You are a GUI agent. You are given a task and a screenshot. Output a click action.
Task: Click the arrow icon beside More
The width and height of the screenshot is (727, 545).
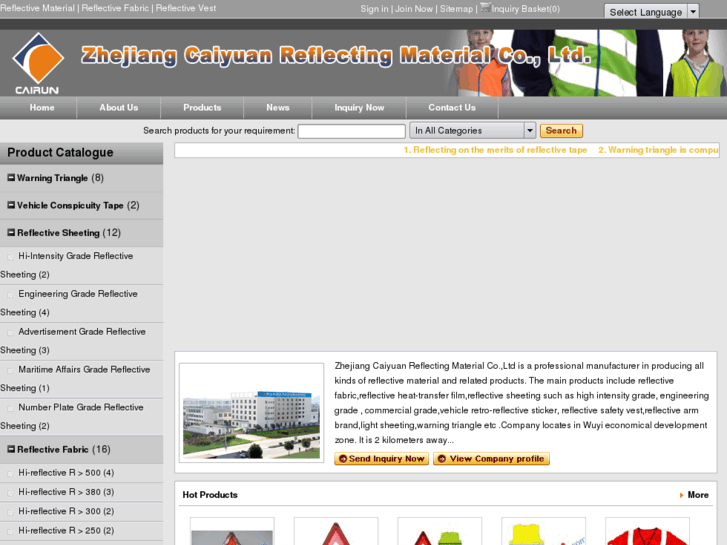(681, 495)
